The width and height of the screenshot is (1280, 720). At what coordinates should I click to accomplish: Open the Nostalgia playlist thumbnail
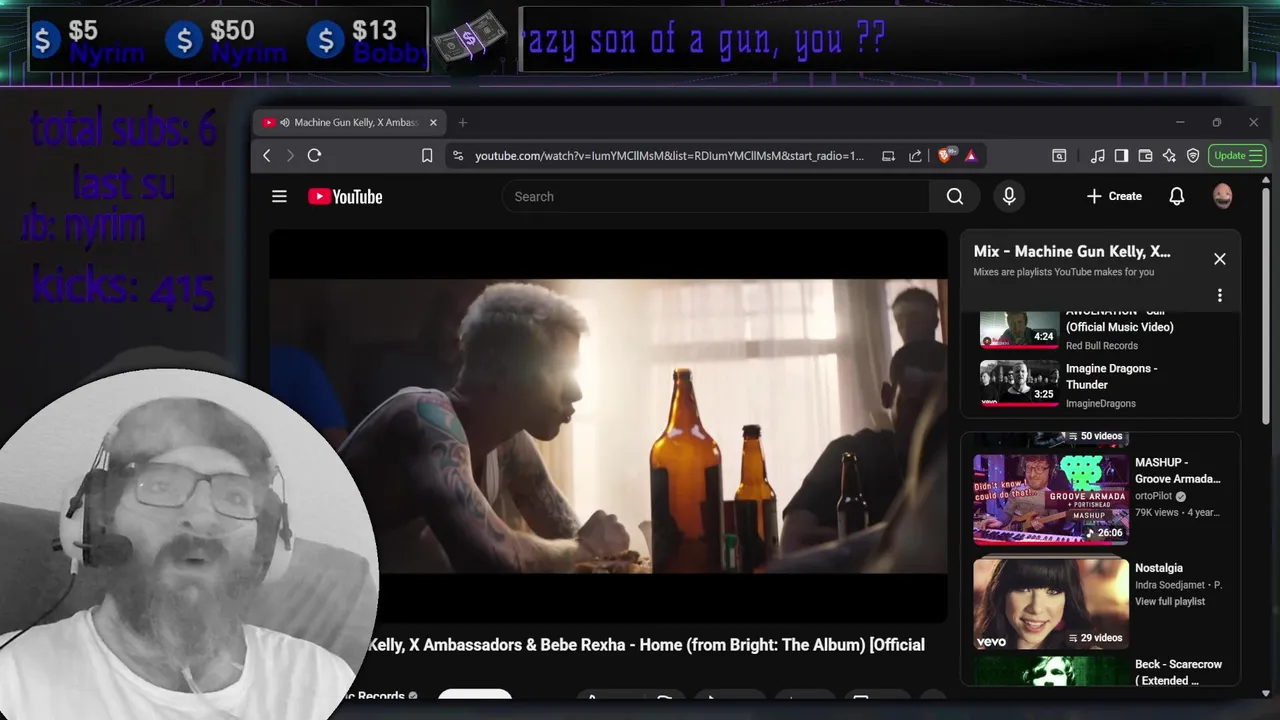coord(1051,604)
